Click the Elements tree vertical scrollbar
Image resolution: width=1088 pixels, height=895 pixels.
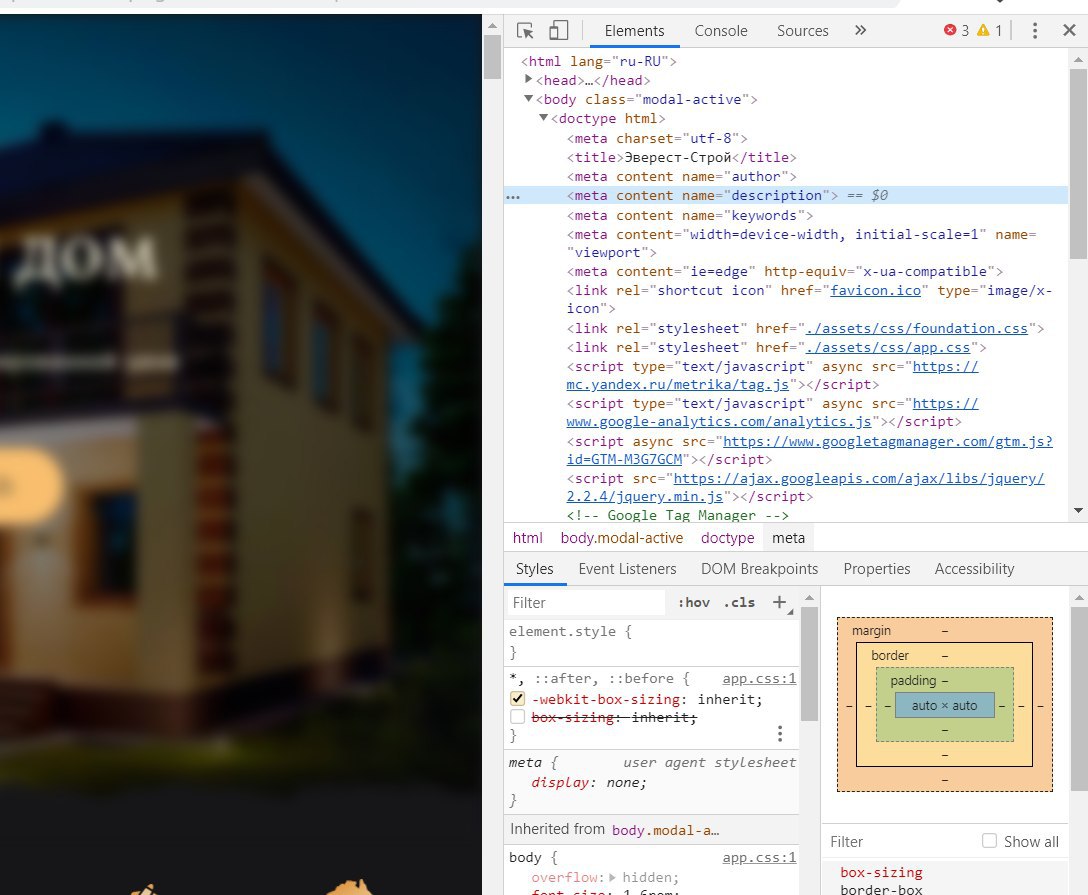tap(1078, 164)
